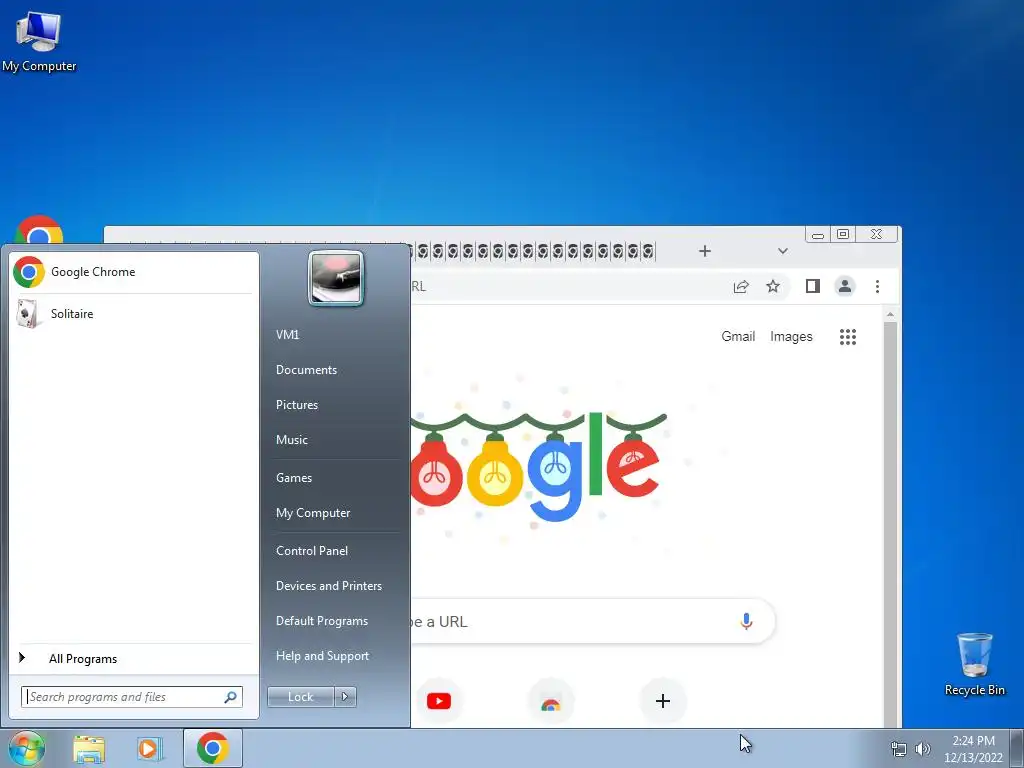Image resolution: width=1024 pixels, height=768 pixels.
Task: Select Chrome shortcut on desktop
Action: (39, 230)
